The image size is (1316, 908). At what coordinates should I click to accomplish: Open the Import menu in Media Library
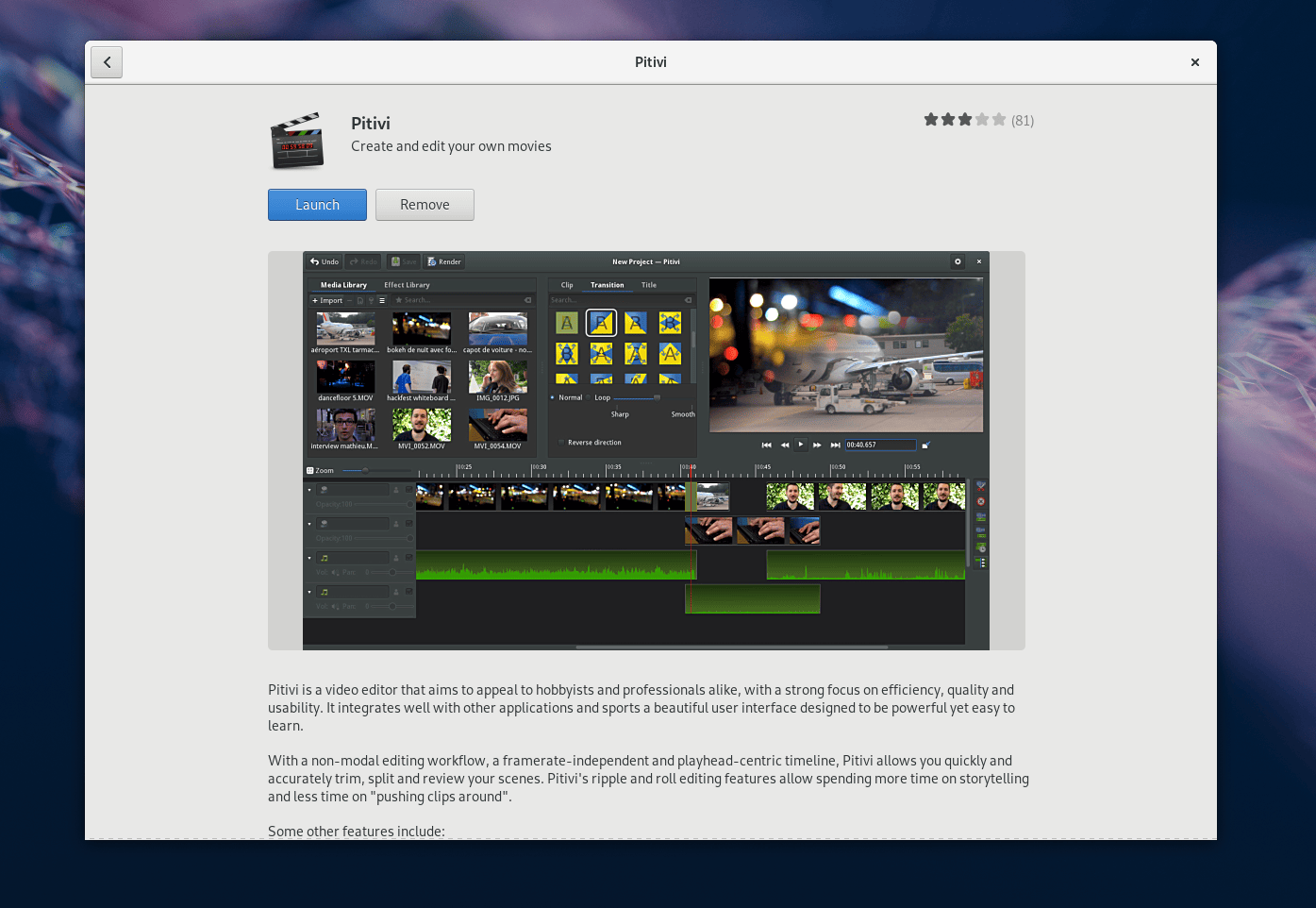327,300
